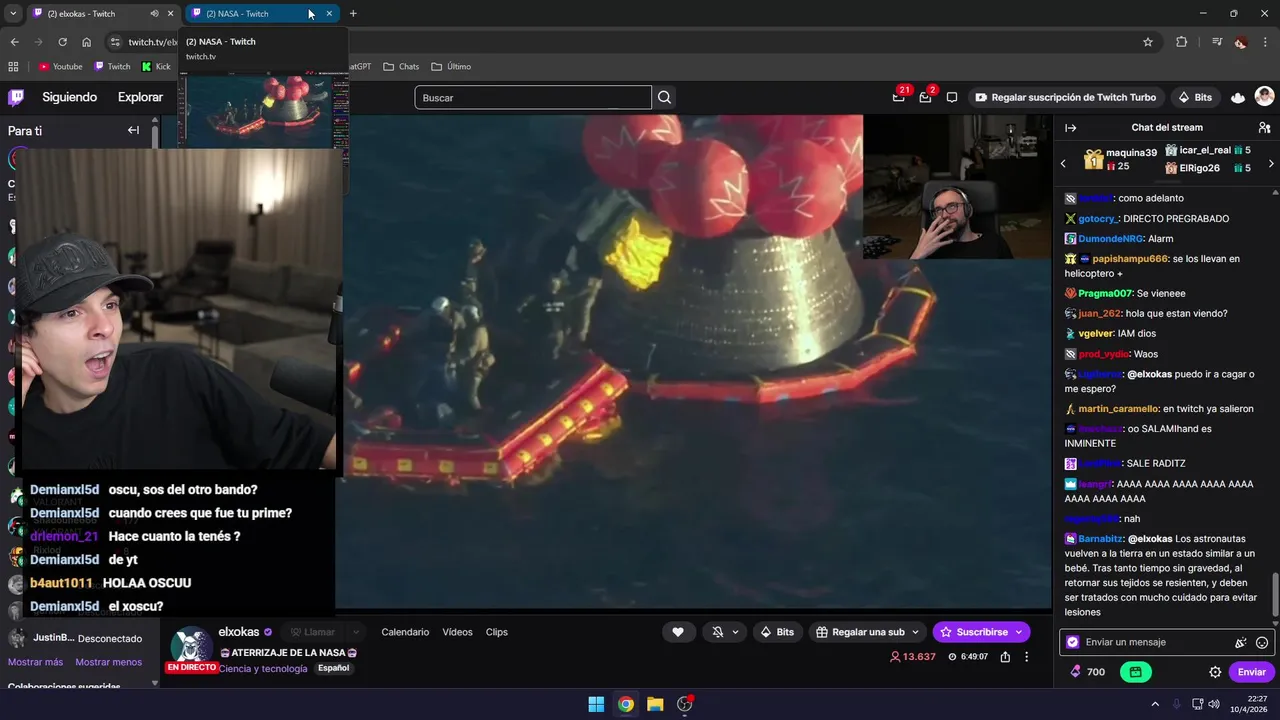This screenshot has height=720, width=1280.
Task: Click the Bits button in top bar
Action: (x=1196, y=97)
